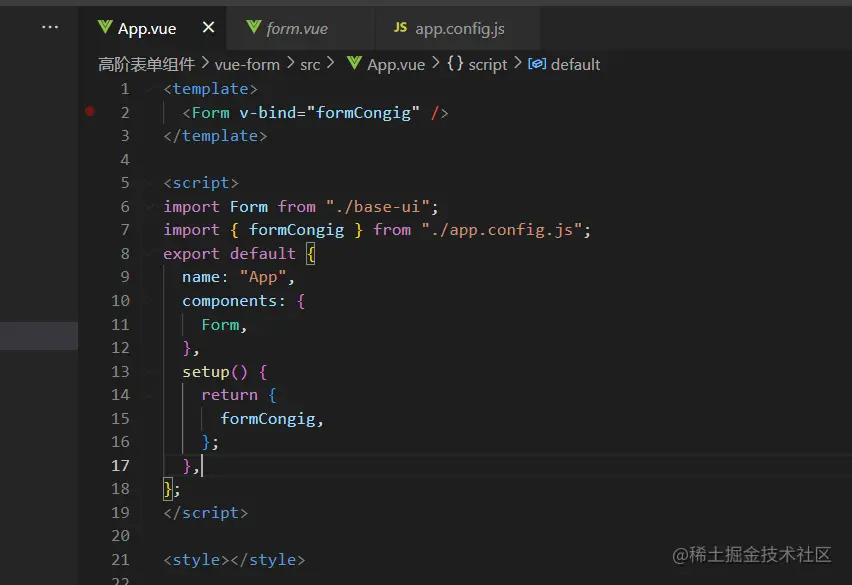
Task: Click the name property on line 9
Action: [201, 277]
